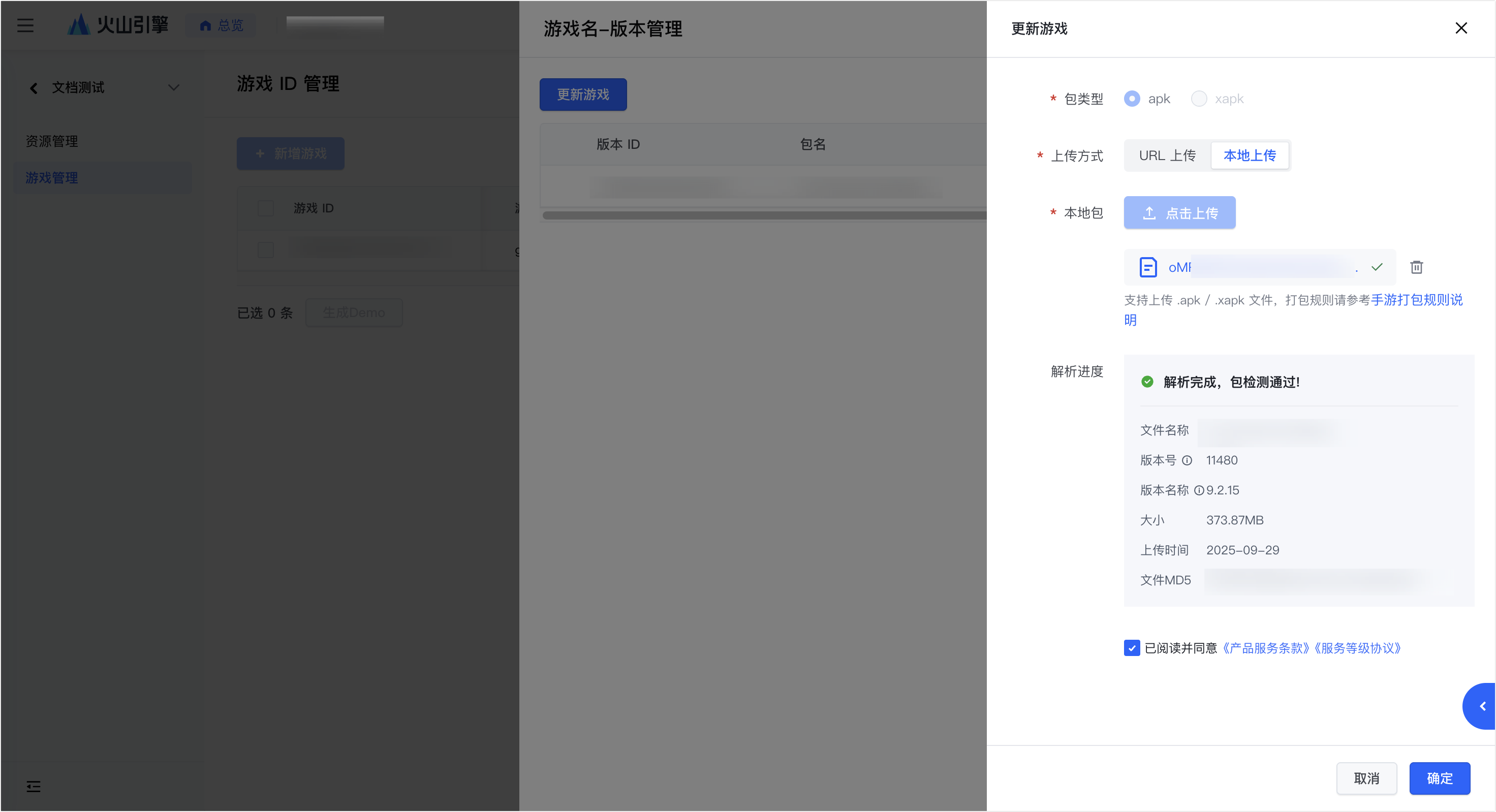The height and width of the screenshot is (812, 1496).
Task: Click the back arrow beside 文档测试
Action: [34, 88]
